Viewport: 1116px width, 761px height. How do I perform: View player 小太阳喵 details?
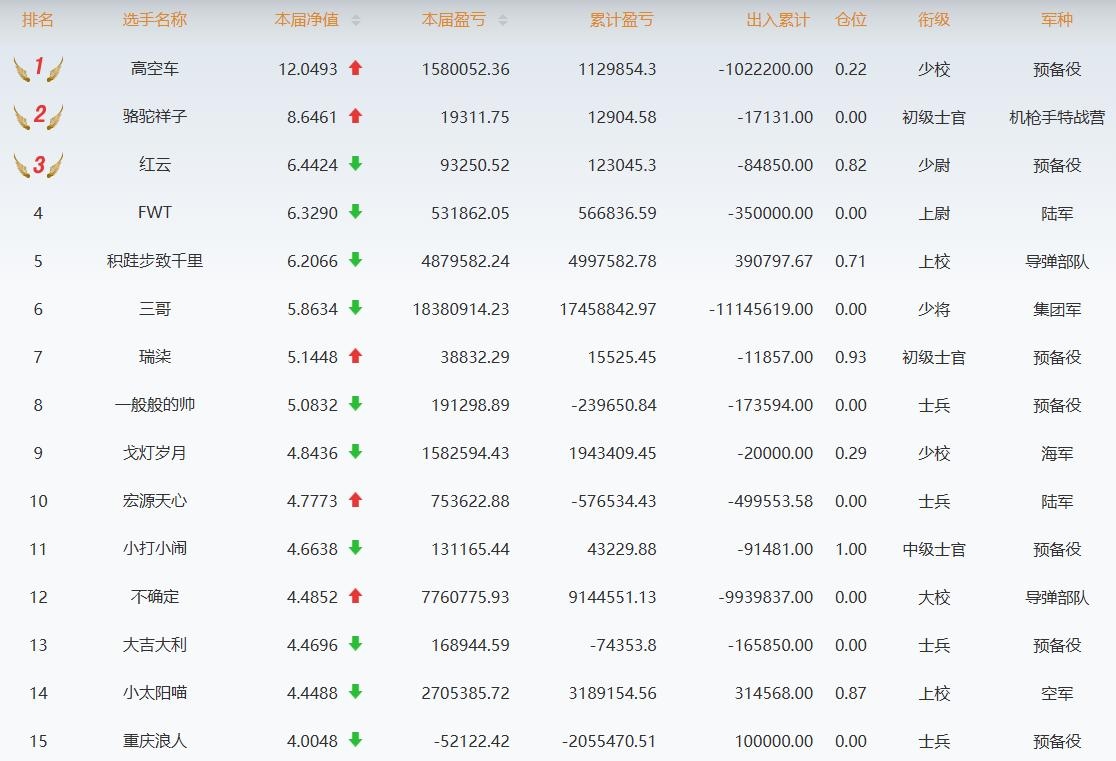[x=155, y=693]
